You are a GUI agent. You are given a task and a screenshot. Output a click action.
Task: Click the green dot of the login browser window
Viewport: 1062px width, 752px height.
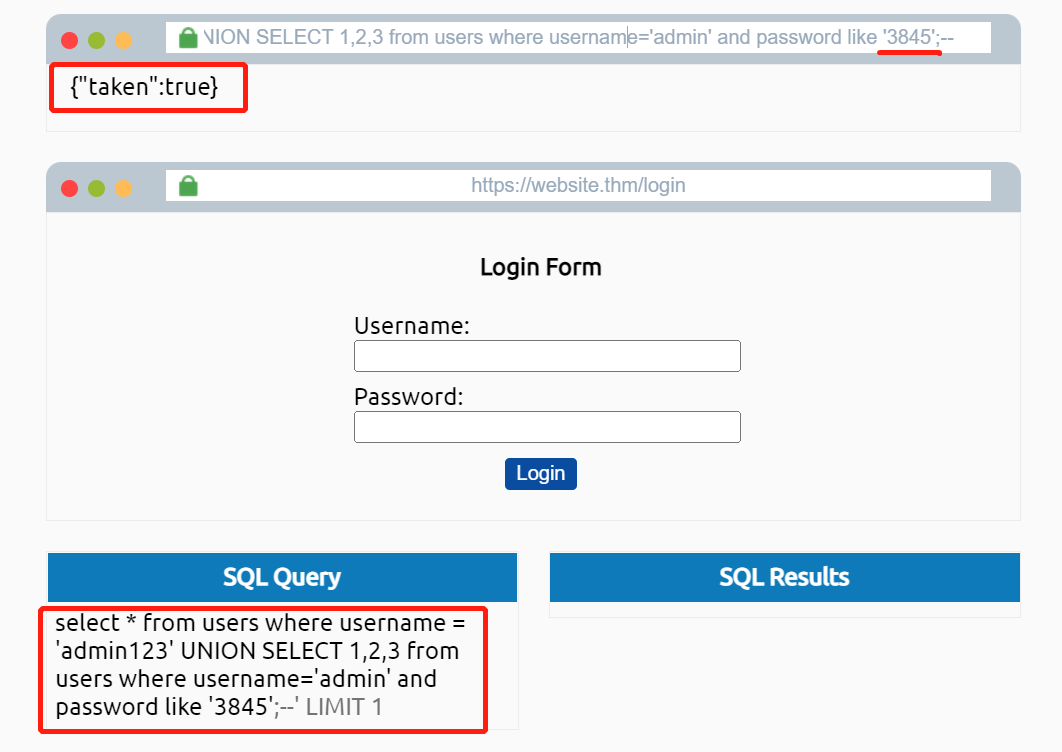pos(96,188)
